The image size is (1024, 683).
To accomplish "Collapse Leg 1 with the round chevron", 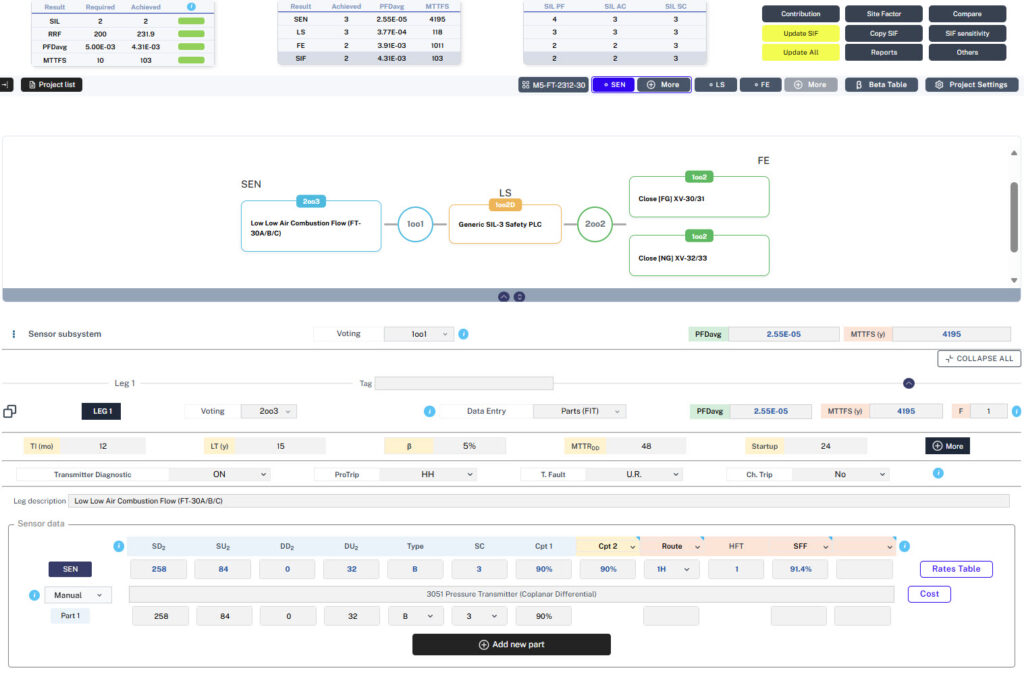I will (x=908, y=383).
